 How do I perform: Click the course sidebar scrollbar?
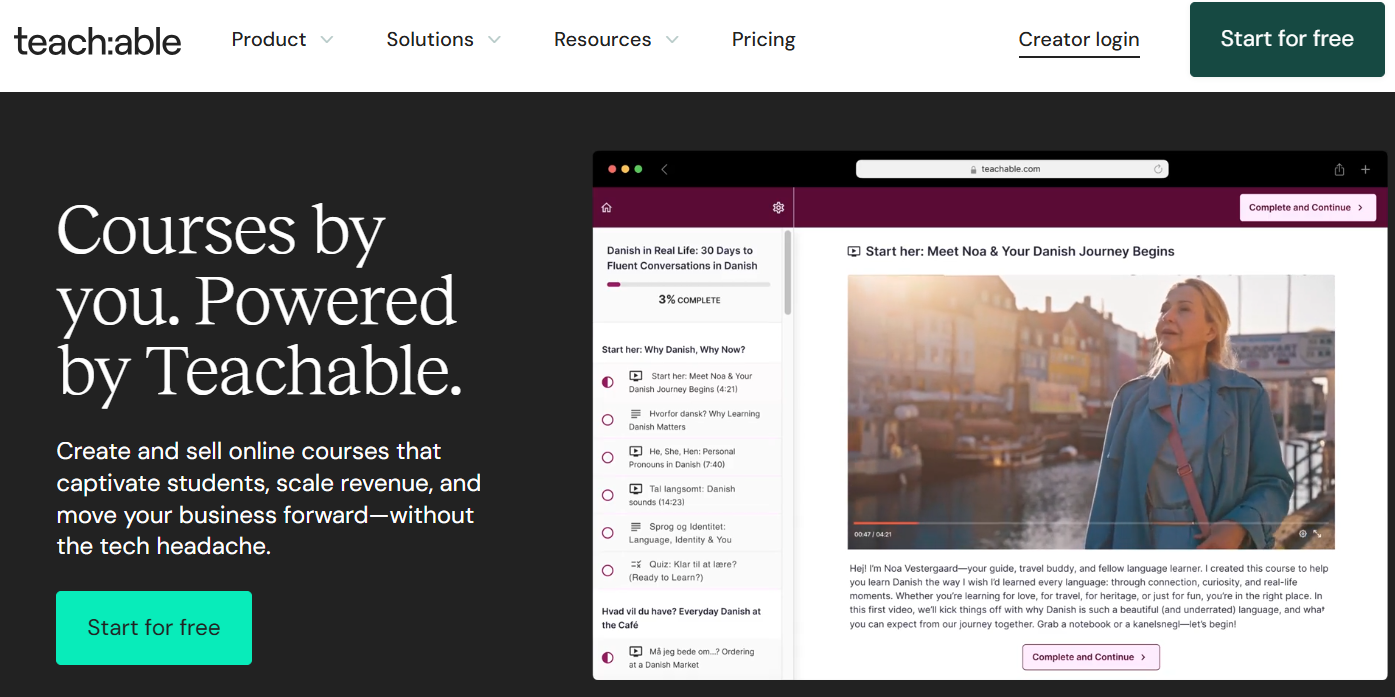pyautogui.click(x=788, y=272)
